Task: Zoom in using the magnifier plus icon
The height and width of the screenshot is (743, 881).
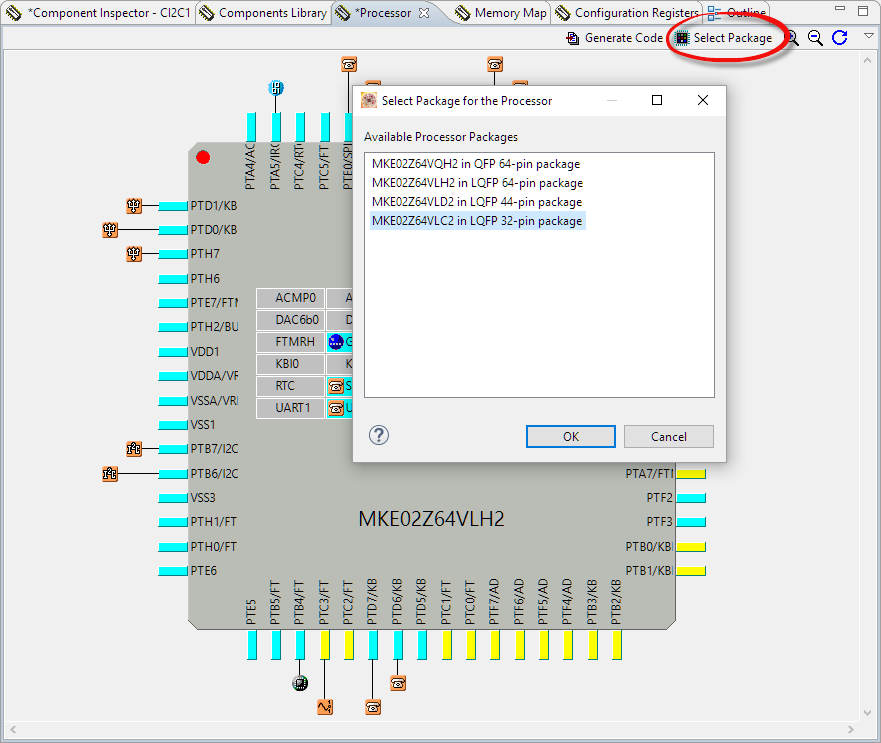Action: pyautogui.click(x=790, y=38)
